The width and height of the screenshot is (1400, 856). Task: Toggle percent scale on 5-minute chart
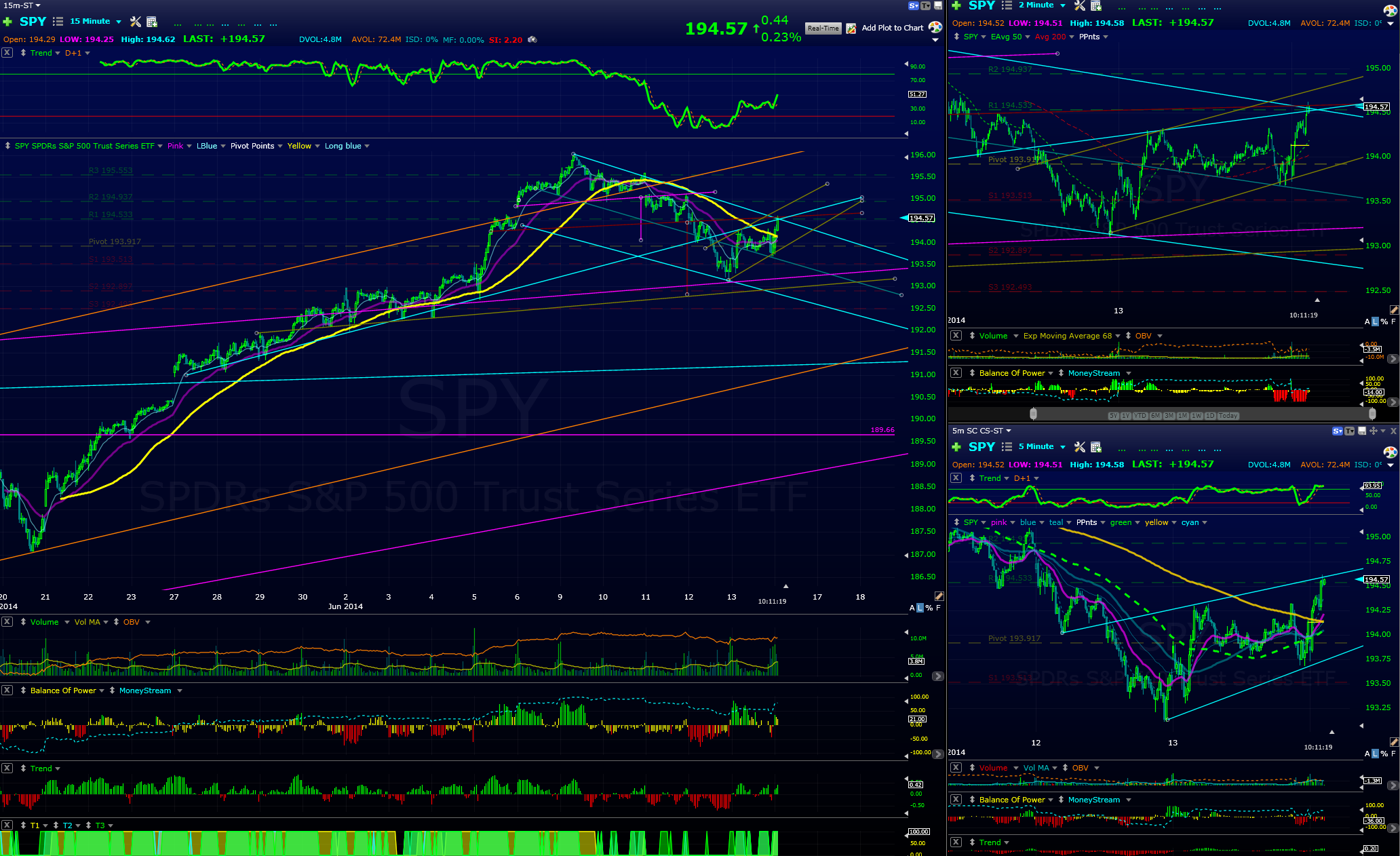point(1384,754)
